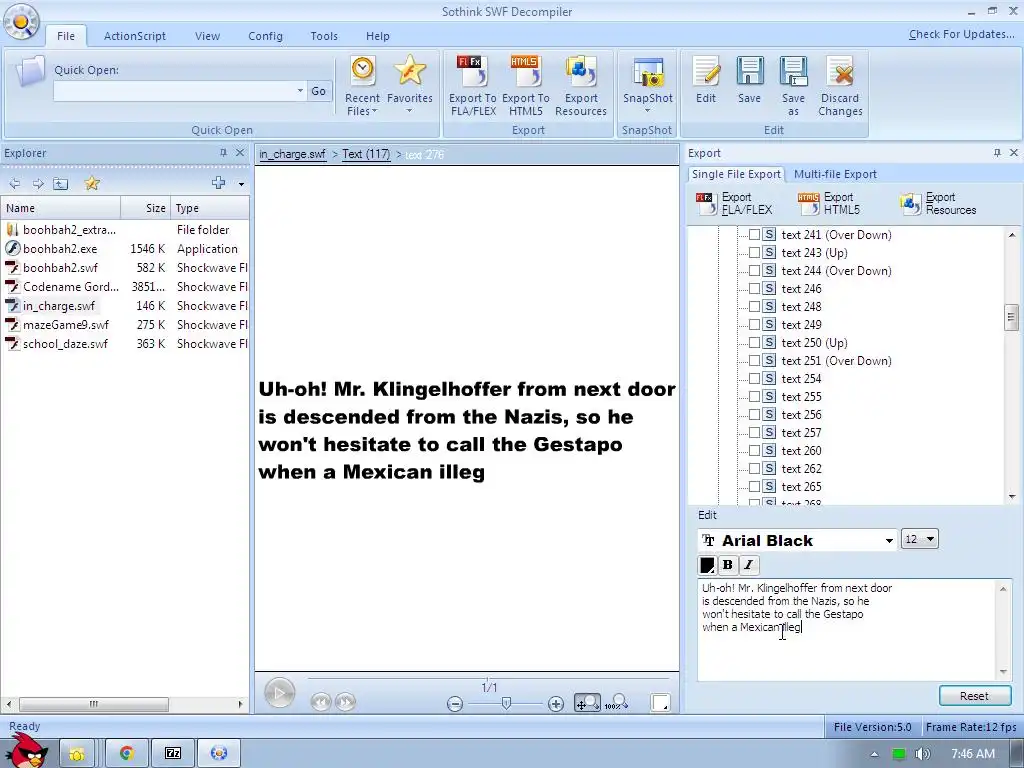Open the Help ribbon tab

point(377,36)
